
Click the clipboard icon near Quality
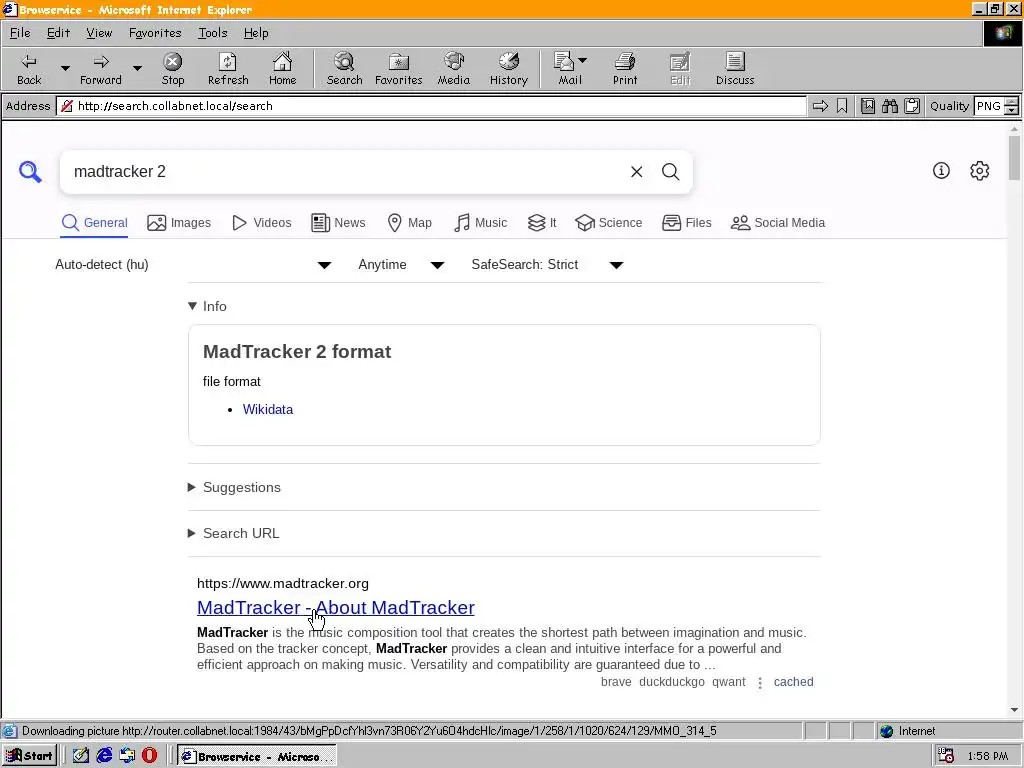pos(912,106)
